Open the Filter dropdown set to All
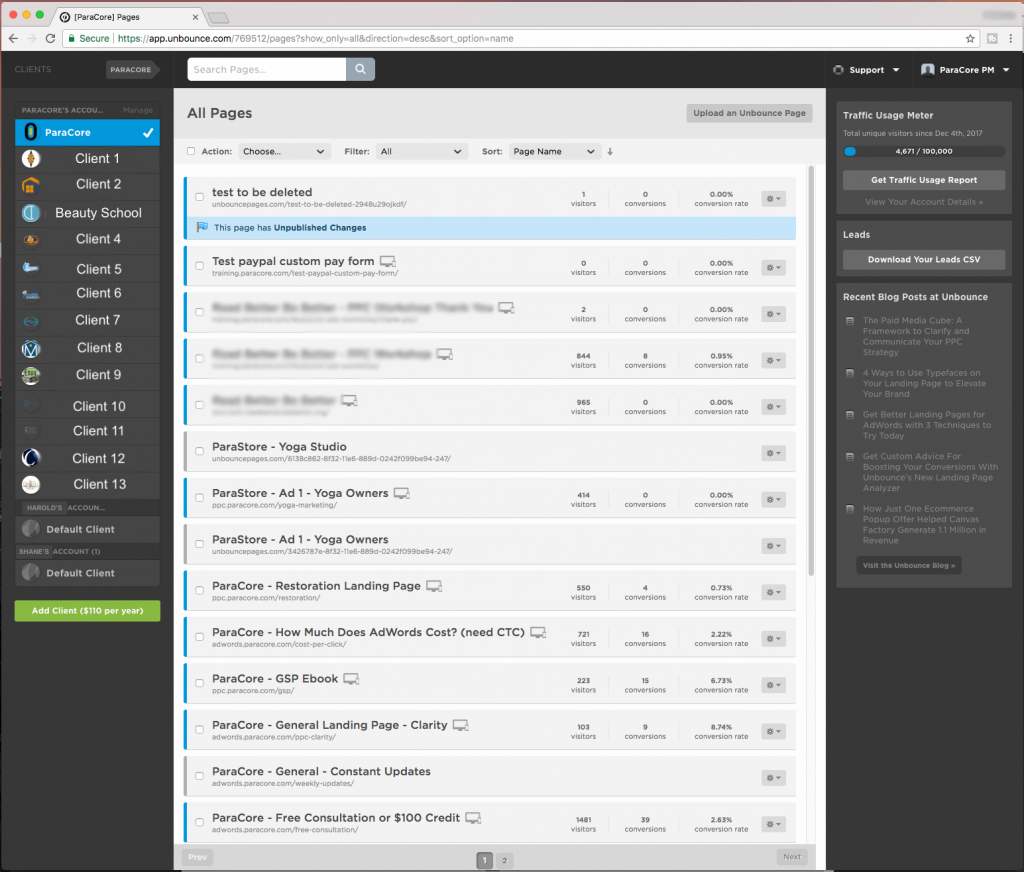 click(x=422, y=152)
